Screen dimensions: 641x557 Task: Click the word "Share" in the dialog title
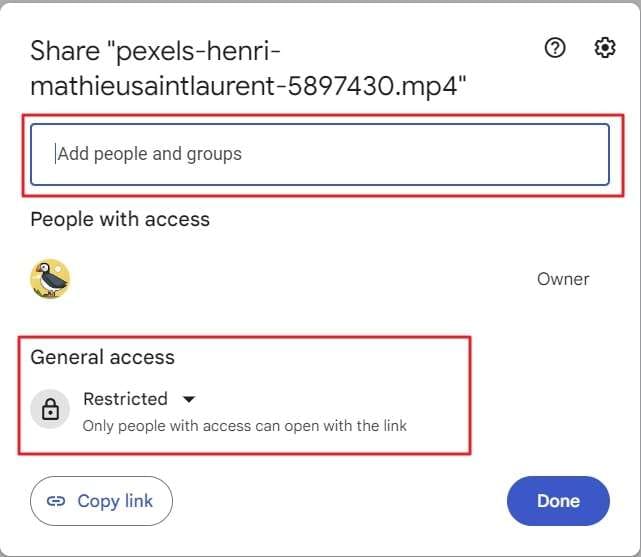(62, 51)
